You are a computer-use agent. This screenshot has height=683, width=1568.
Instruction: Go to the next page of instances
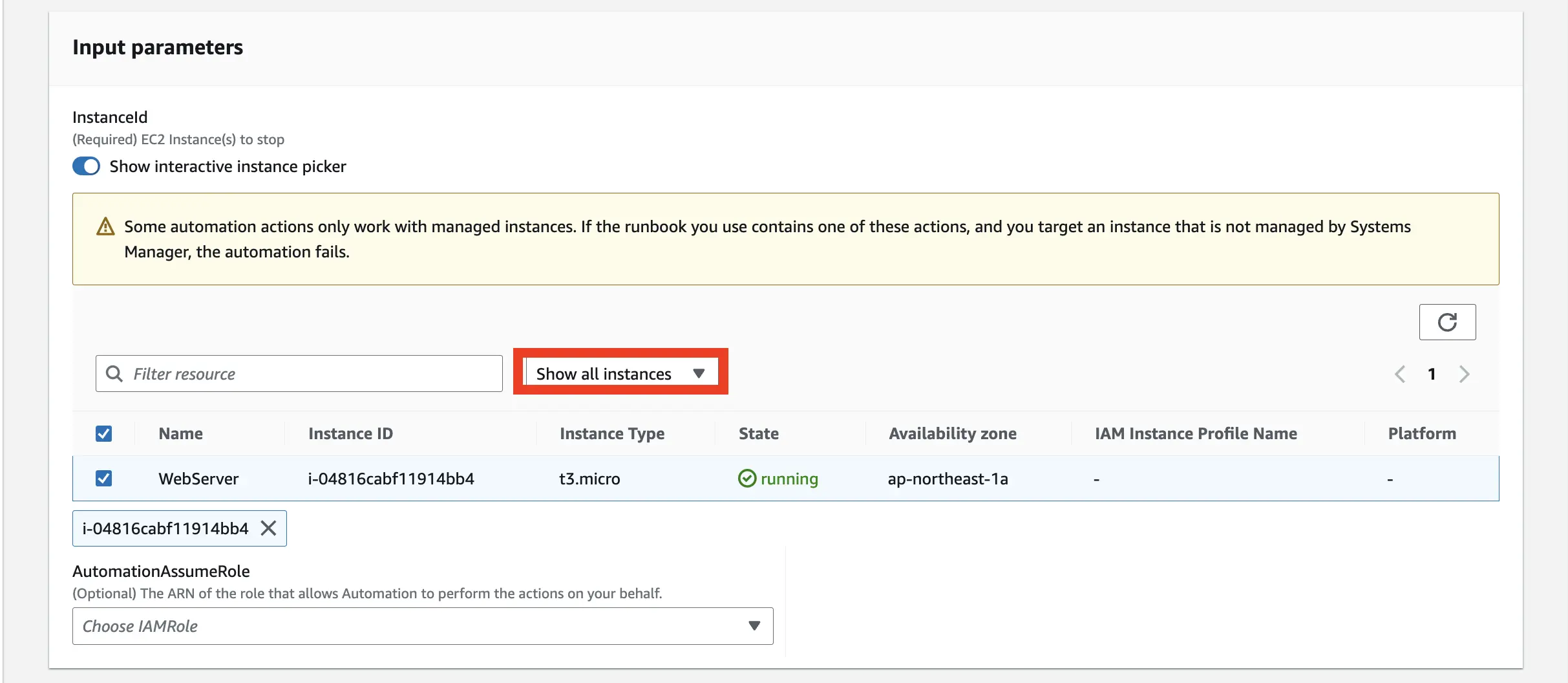tap(1464, 373)
